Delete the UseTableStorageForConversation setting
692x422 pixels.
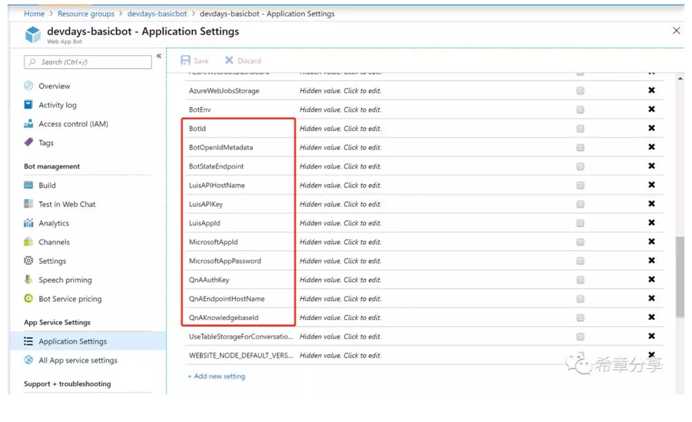pyautogui.click(x=651, y=336)
